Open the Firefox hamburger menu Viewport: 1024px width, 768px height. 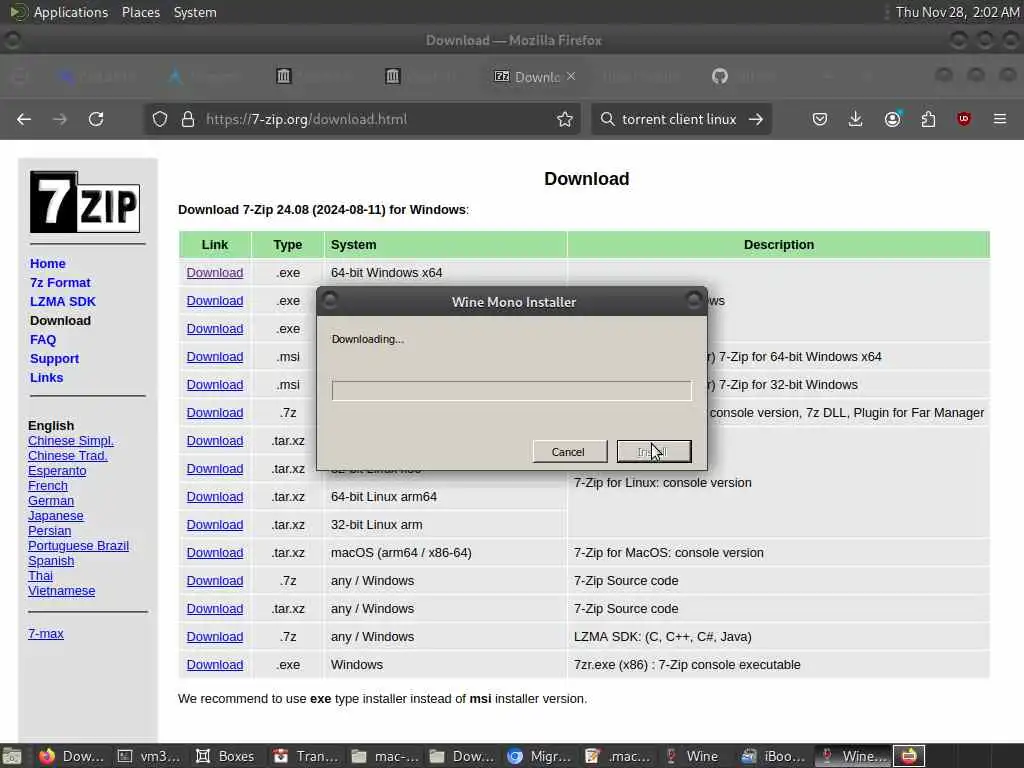coord(1000,120)
